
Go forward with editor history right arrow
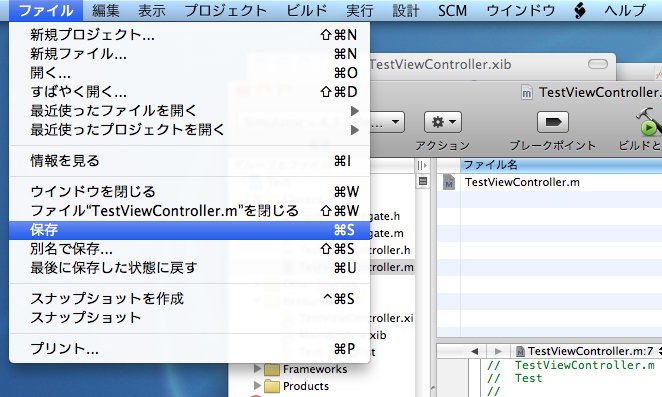[x=498, y=351]
